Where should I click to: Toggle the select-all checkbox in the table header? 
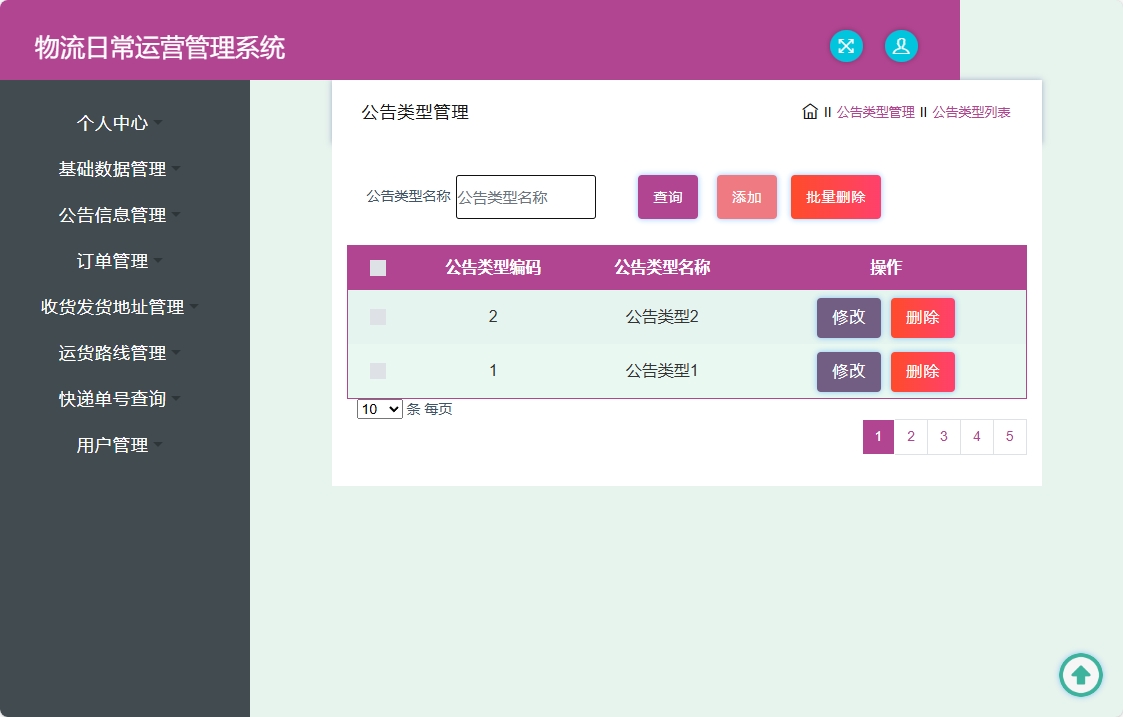click(378, 268)
